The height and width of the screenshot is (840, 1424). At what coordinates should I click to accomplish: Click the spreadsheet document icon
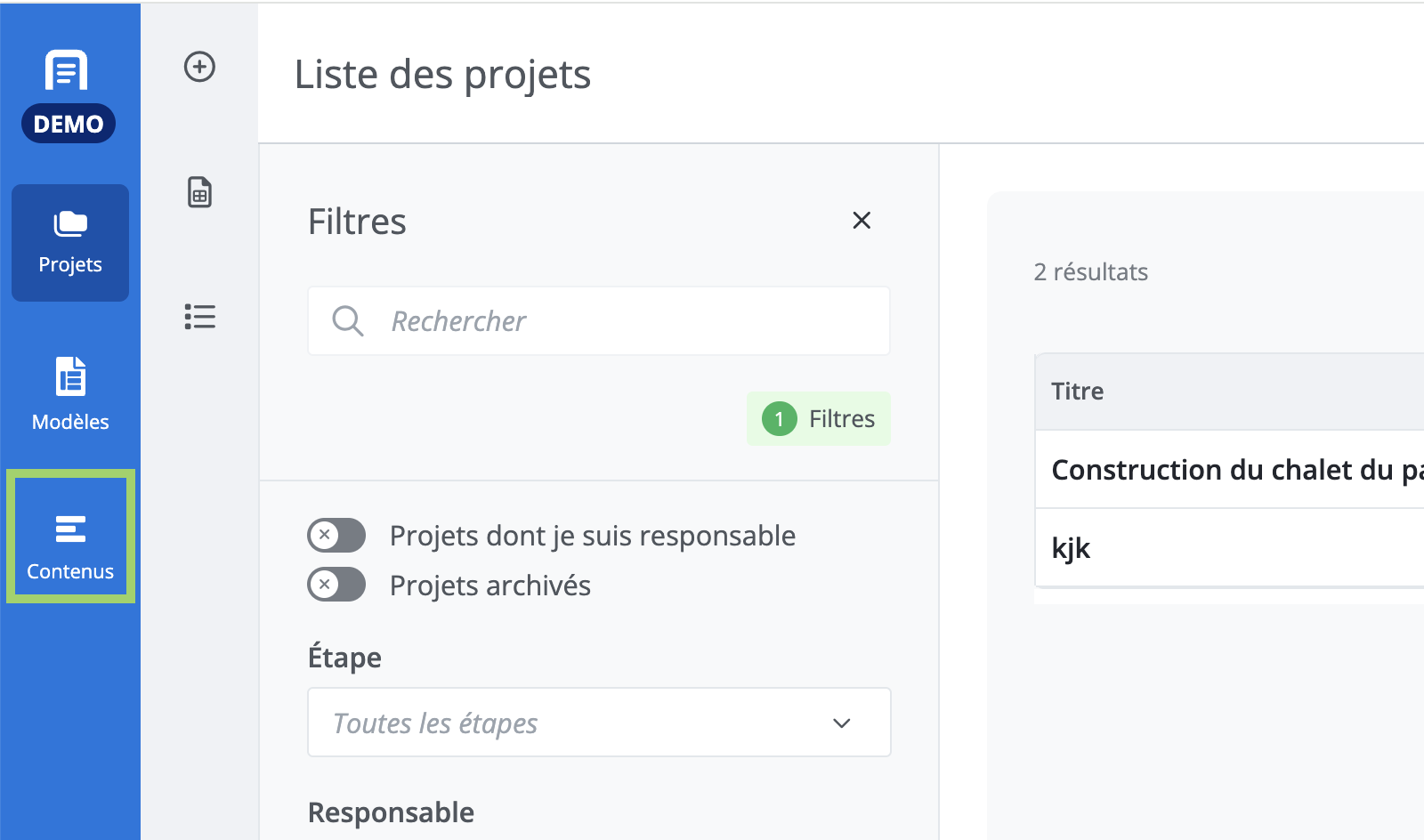click(x=199, y=192)
